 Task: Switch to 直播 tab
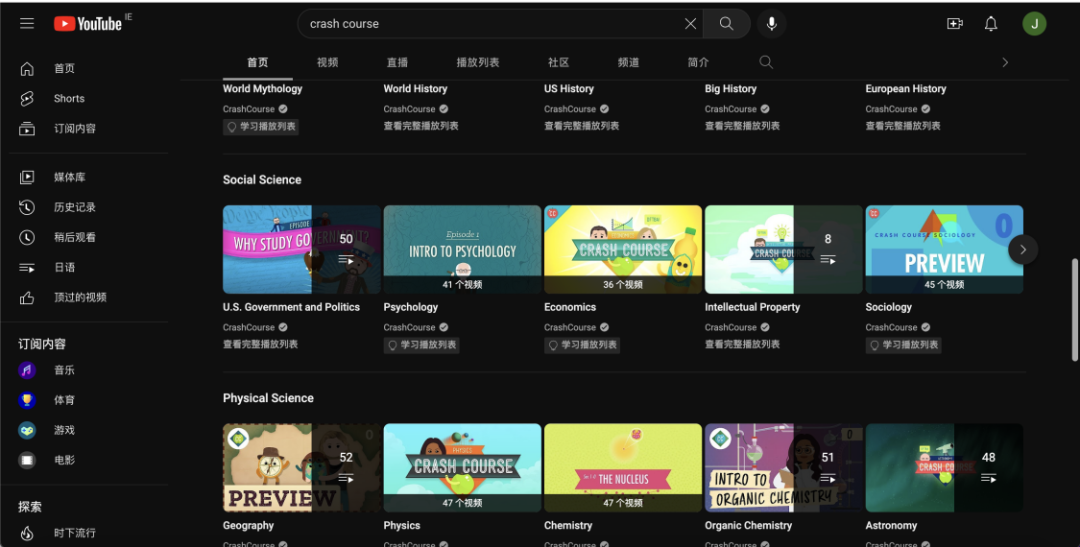click(397, 62)
